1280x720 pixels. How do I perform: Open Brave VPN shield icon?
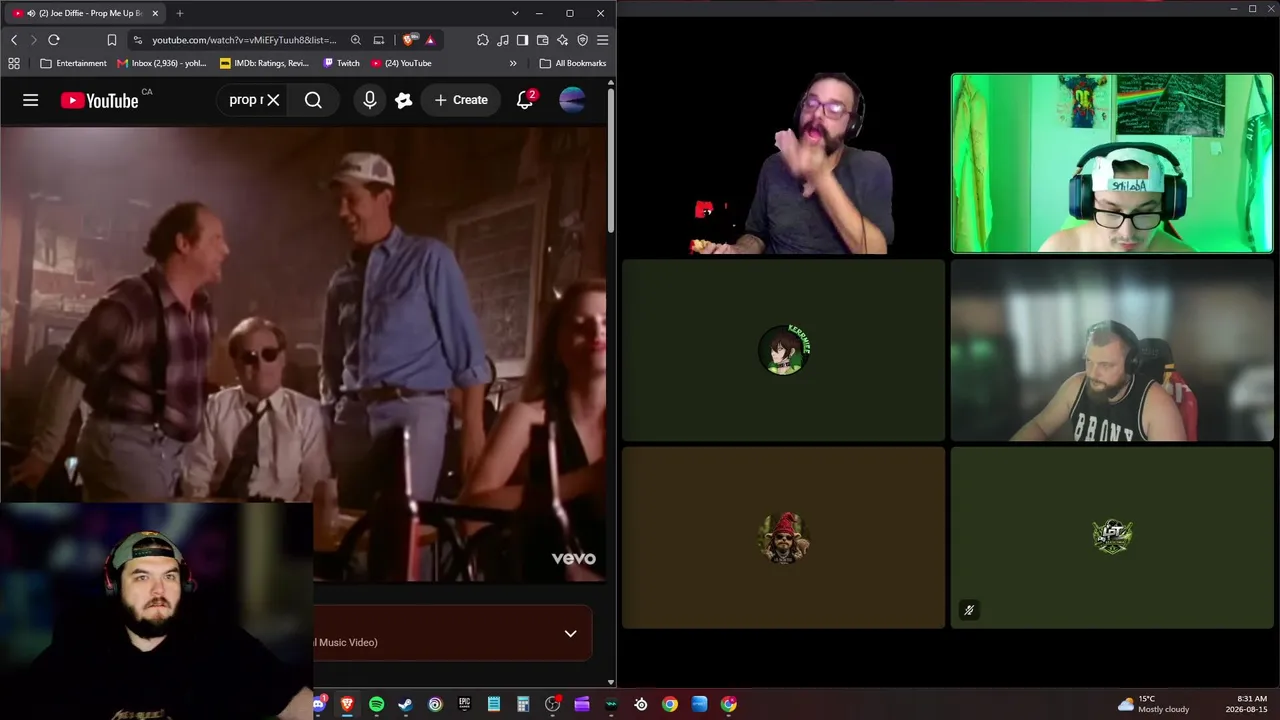point(583,40)
